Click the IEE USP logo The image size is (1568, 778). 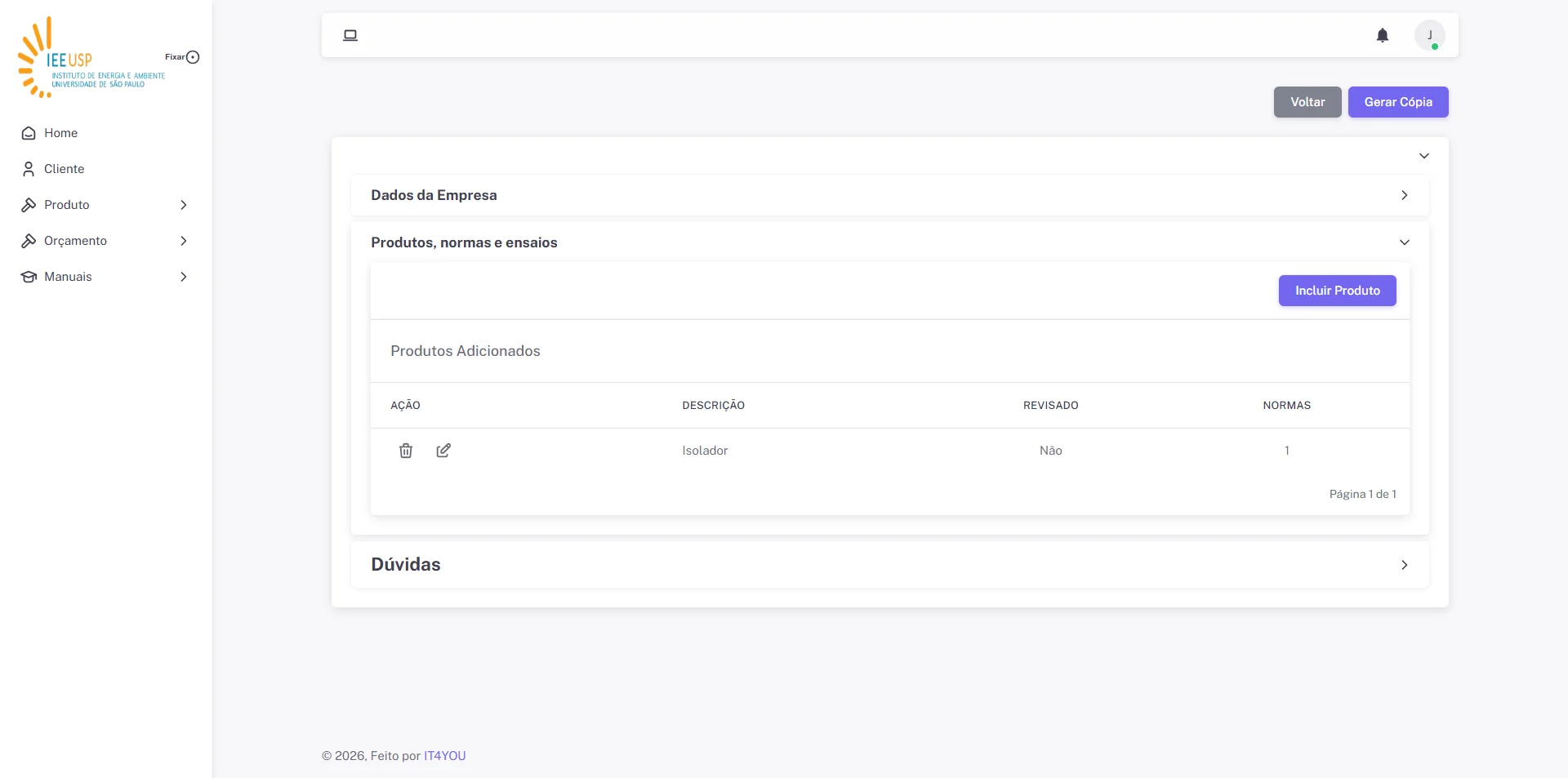[91, 57]
